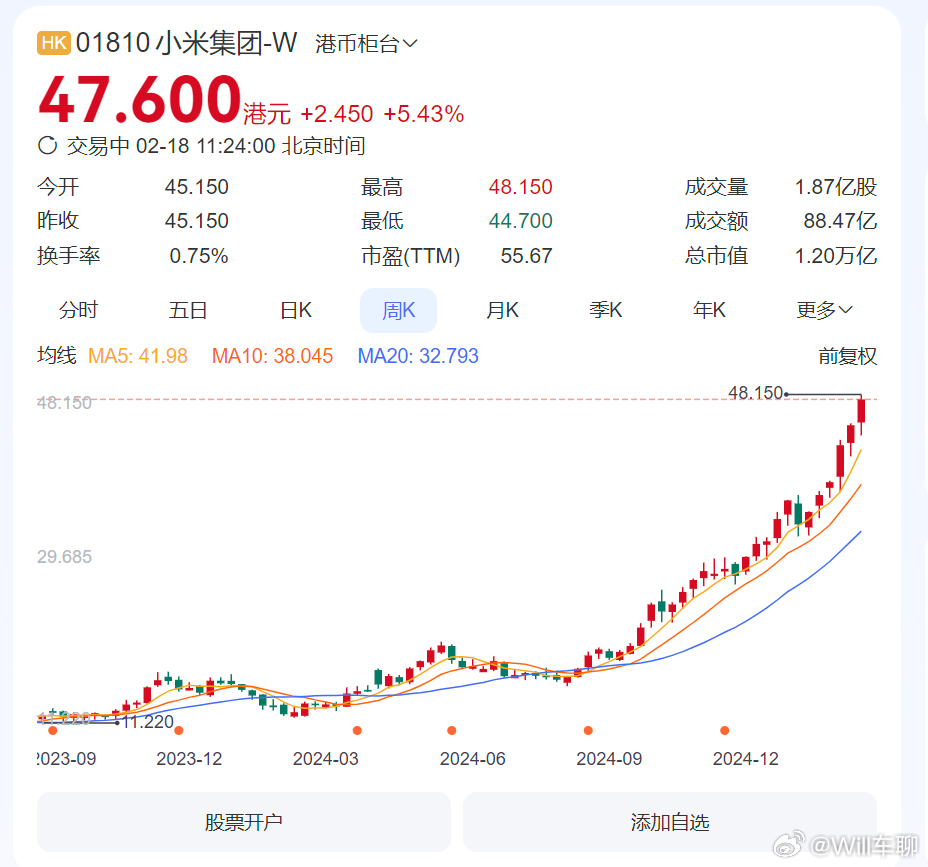Click the 今开 value 45.150
The height and width of the screenshot is (867, 928).
(196, 187)
